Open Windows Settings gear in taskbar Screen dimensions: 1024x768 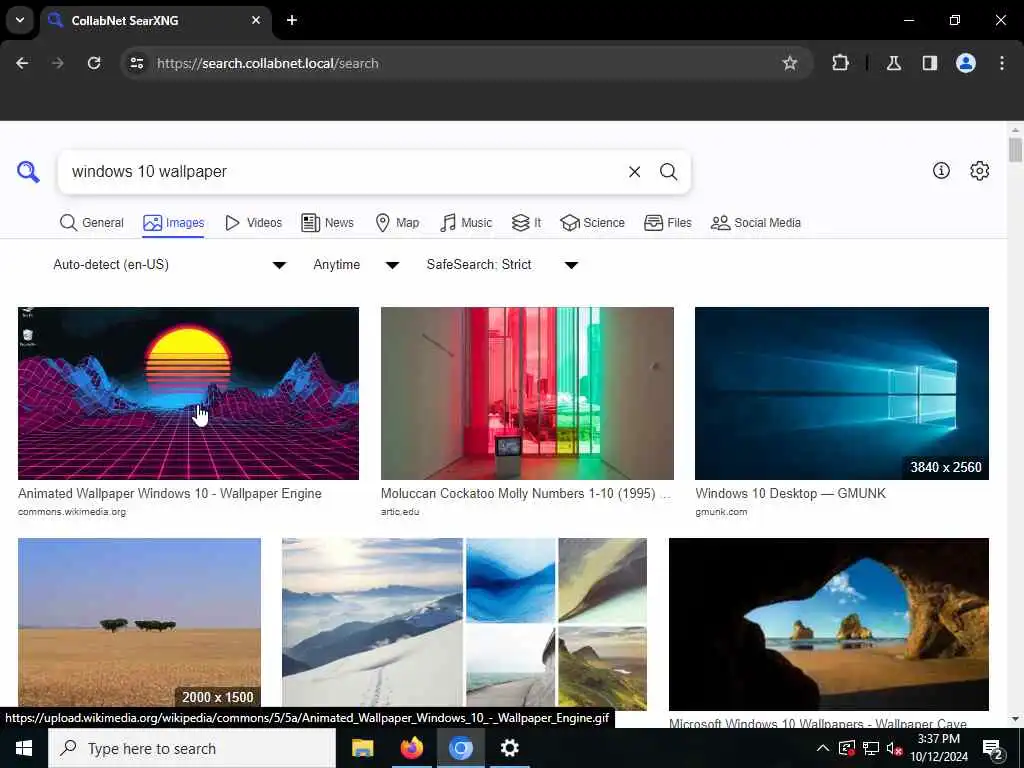pos(509,748)
